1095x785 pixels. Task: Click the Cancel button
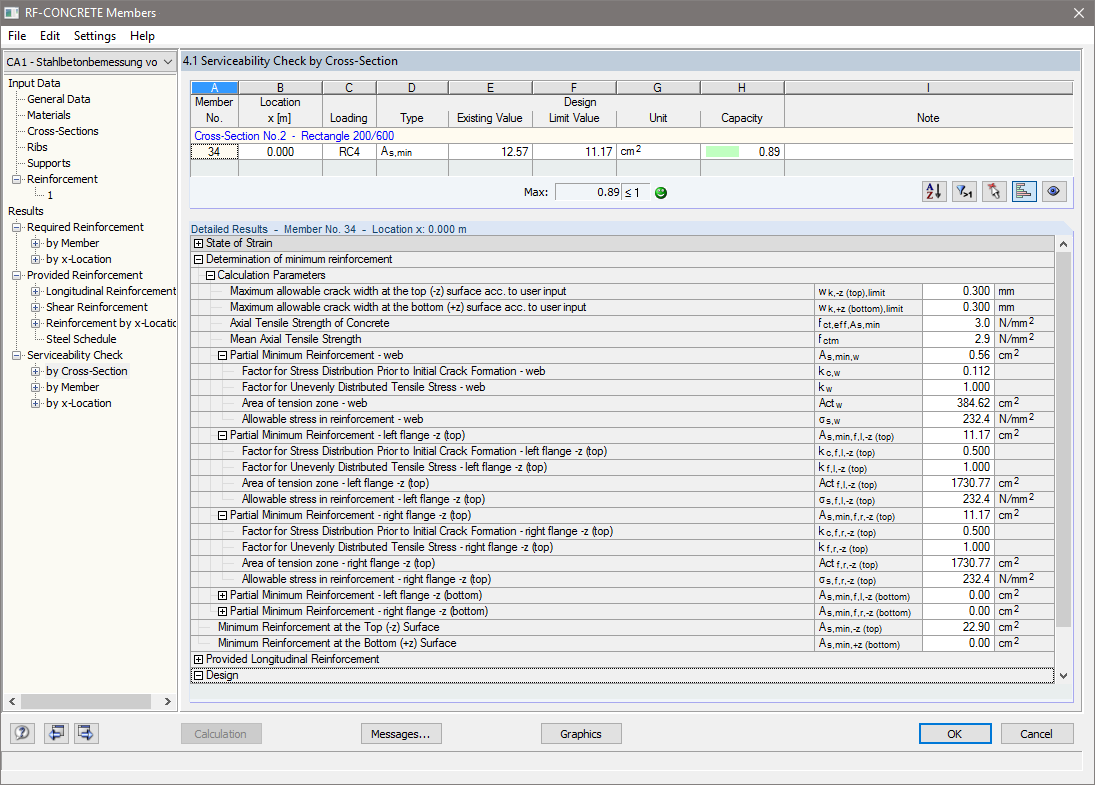pyautogui.click(x=1036, y=733)
